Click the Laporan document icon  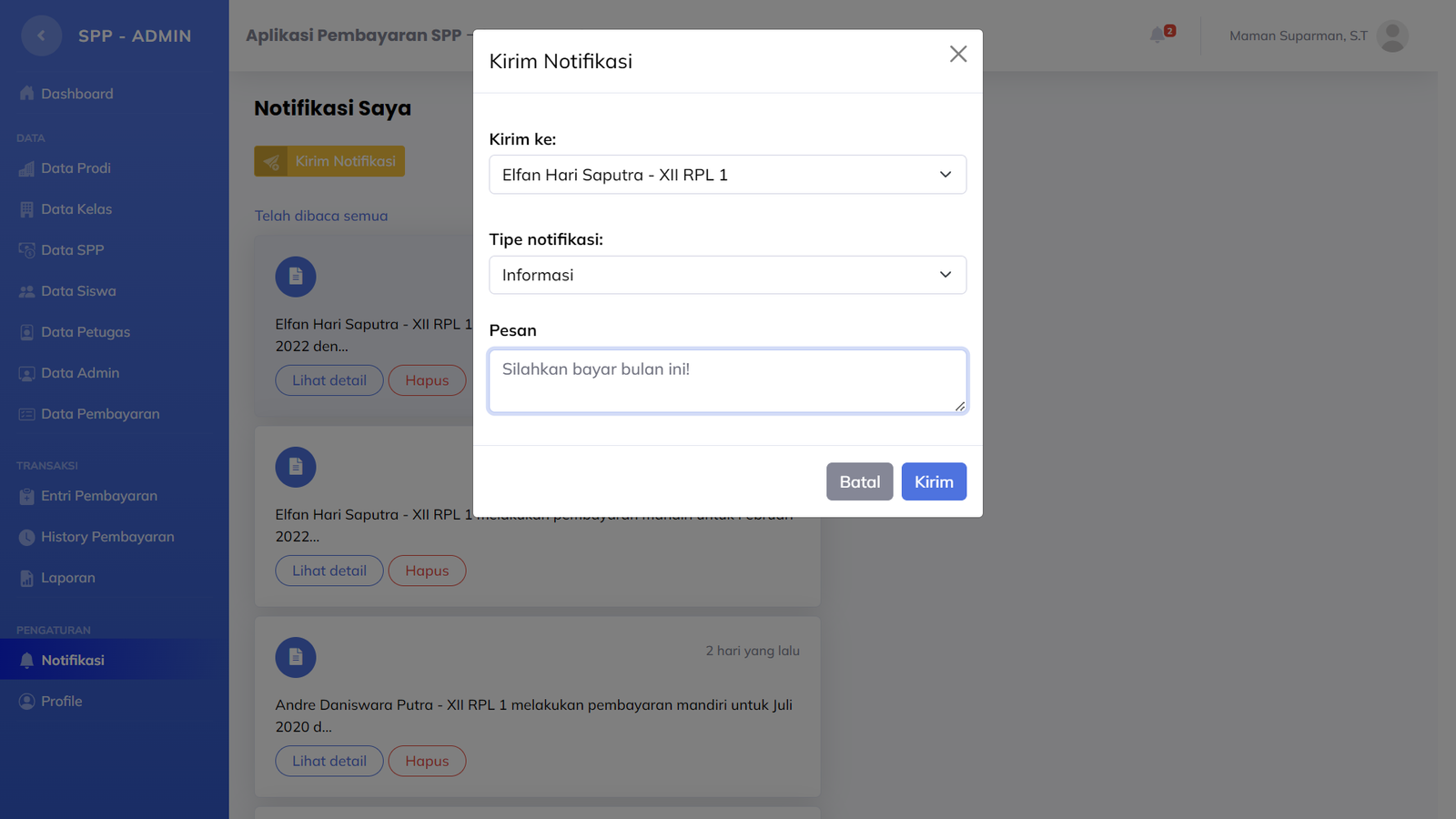click(26, 578)
